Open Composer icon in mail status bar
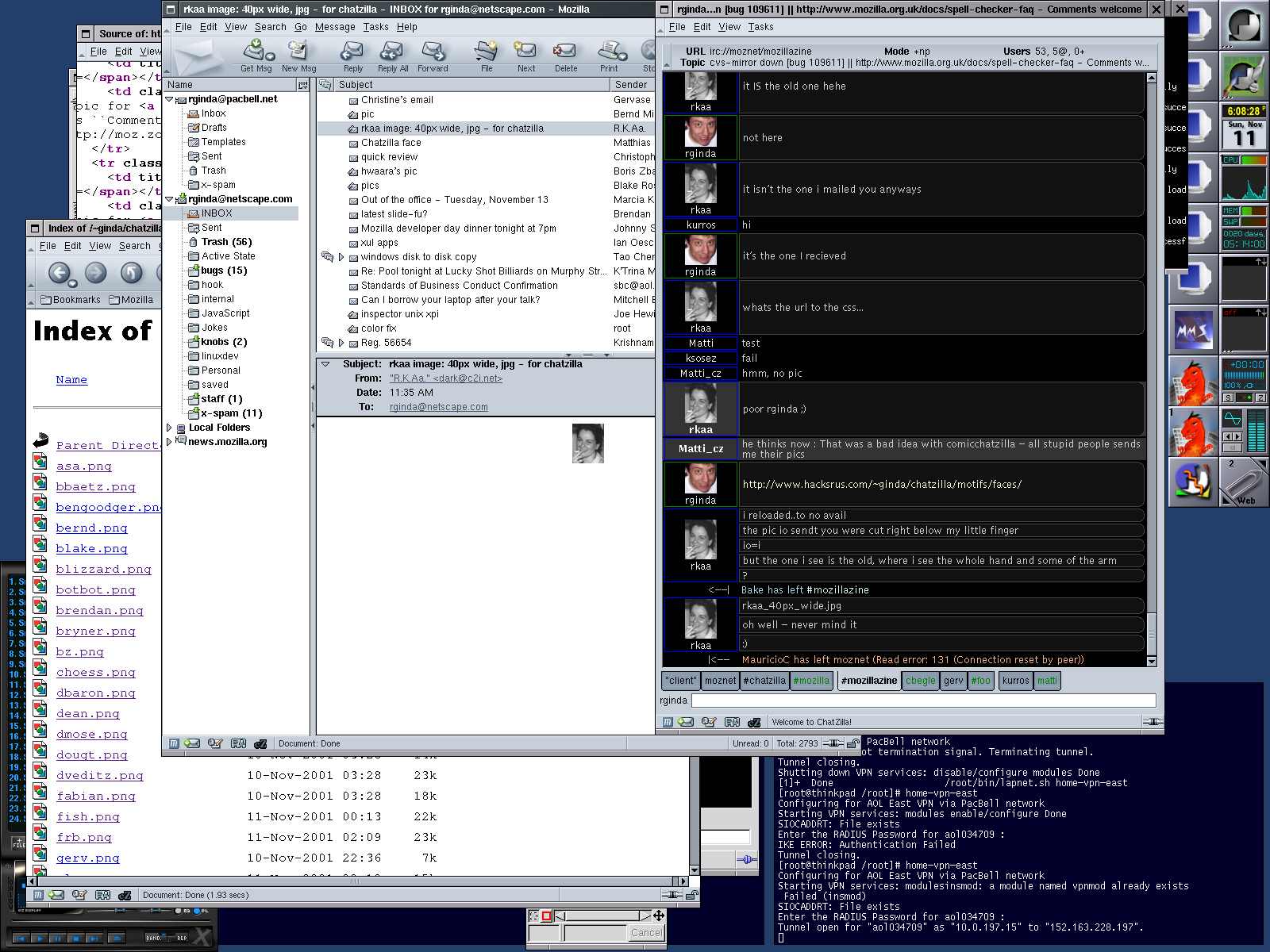This screenshot has width=1270, height=952. tap(215, 743)
